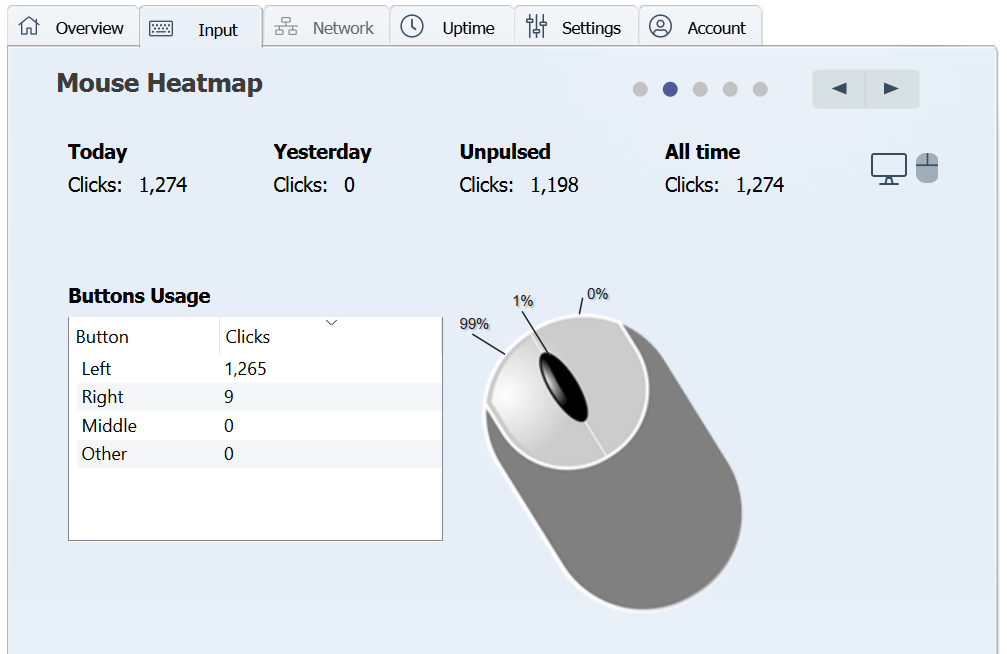Click the Buttons Usage heading
The width and height of the screenshot is (1007, 654).
[x=139, y=296]
